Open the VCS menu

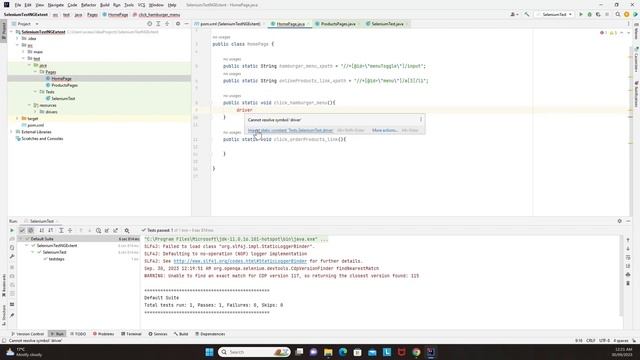(x=141, y=5)
